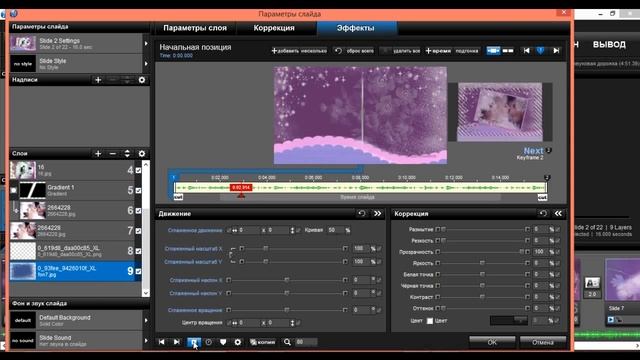Confirm with the OK button
This screenshot has width=640, height=360.
[x=492, y=342]
